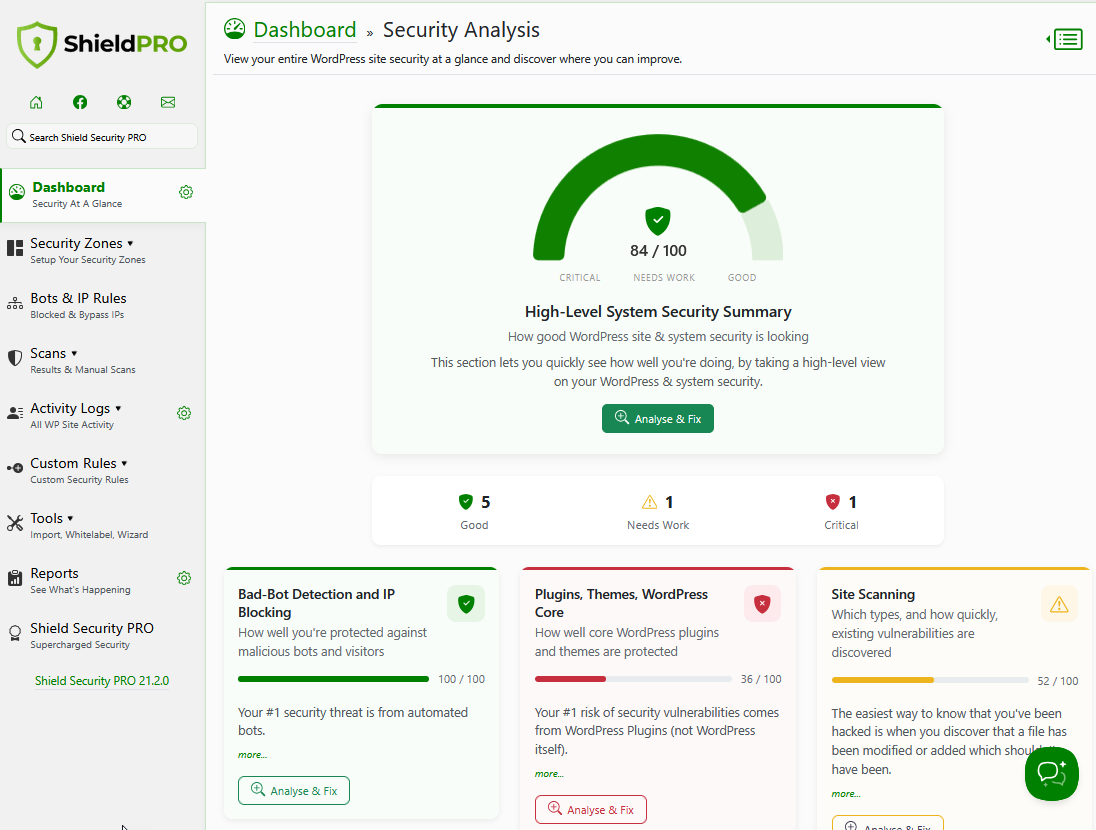Click the Tools wrench icon
Screen dimensions: 1096x830
click(15, 523)
